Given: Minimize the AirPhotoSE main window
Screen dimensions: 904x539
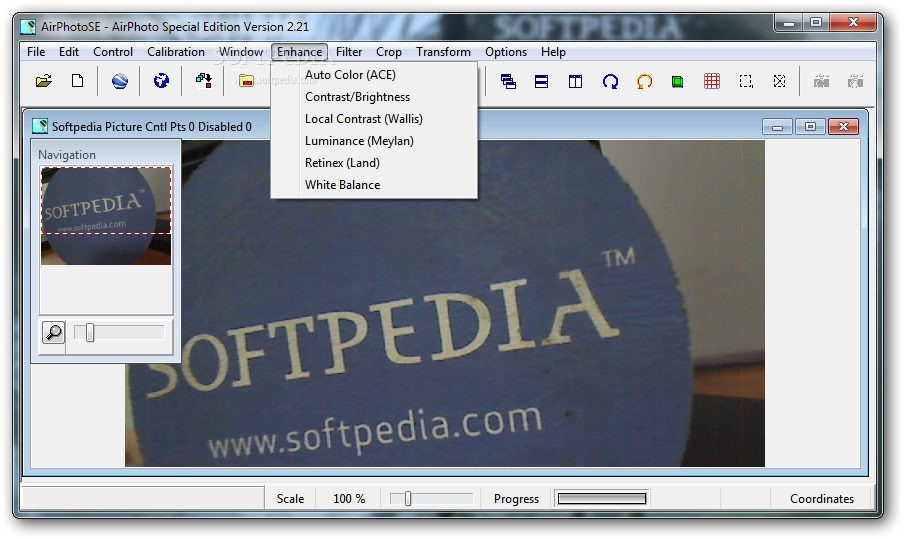Looking at the screenshot, I should [x=789, y=23].
